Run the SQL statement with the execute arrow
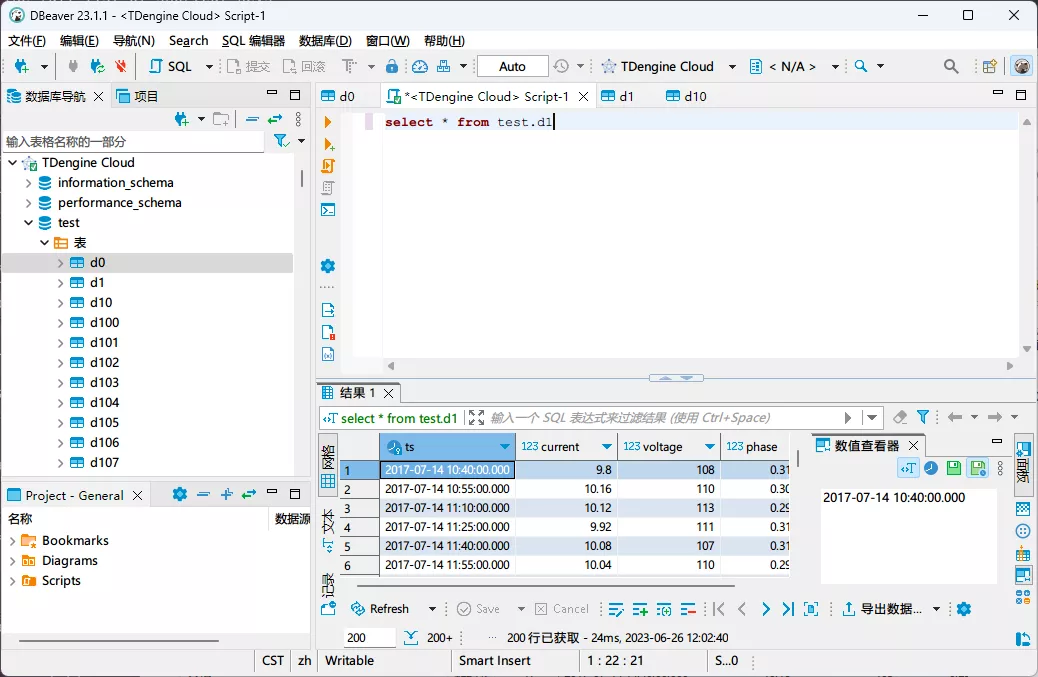The width and height of the screenshot is (1038, 677). [328, 122]
